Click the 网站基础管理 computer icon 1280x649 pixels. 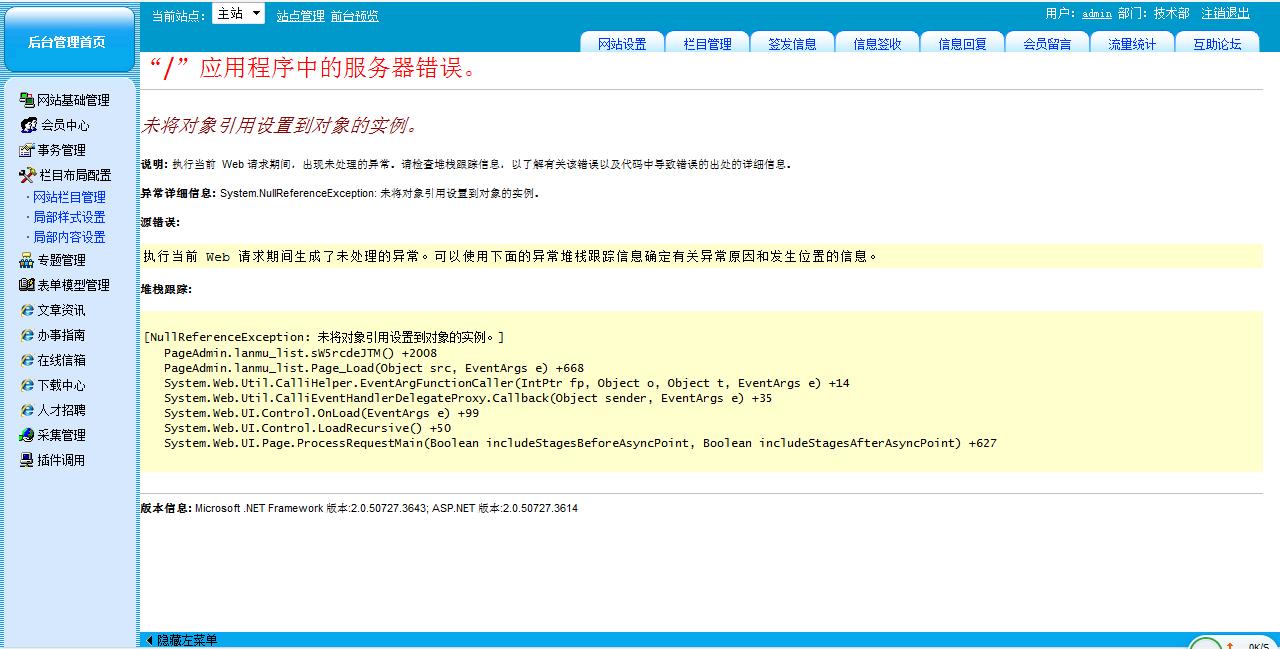tap(27, 100)
